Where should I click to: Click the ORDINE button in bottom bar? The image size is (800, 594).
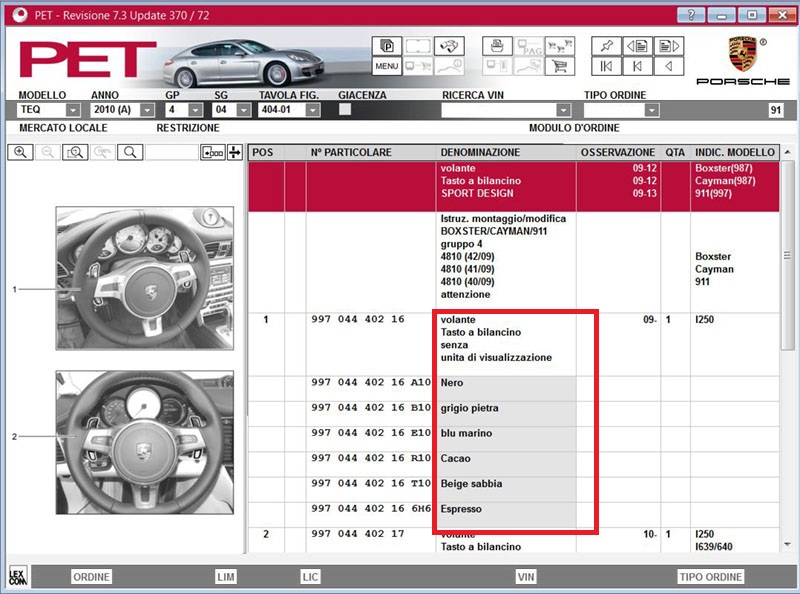91,577
